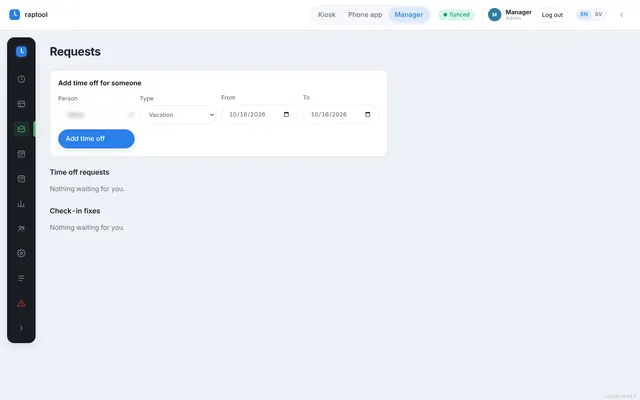Viewport: 640px width, 400px height.
Task: Select the green envelope requests icon
Action: [21, 129]
